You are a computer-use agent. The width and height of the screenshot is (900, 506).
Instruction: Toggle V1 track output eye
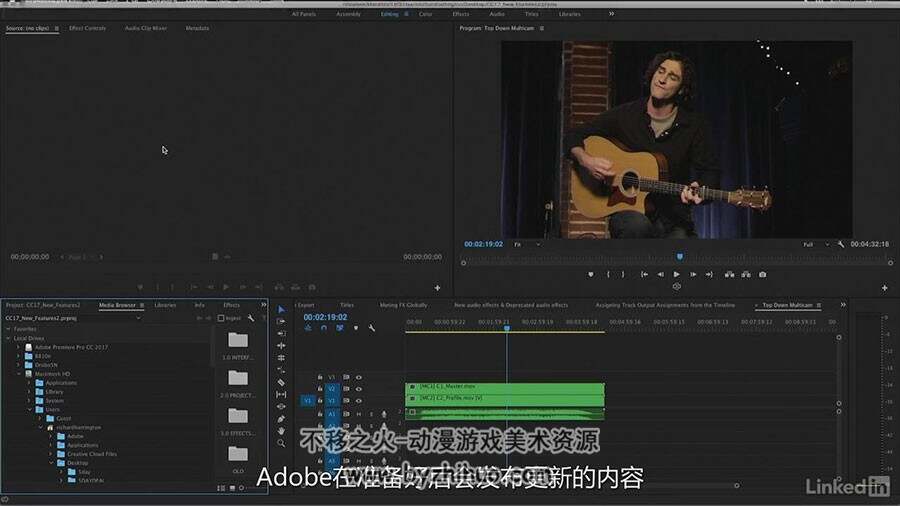pyautogui.click(x=359, y=401)
